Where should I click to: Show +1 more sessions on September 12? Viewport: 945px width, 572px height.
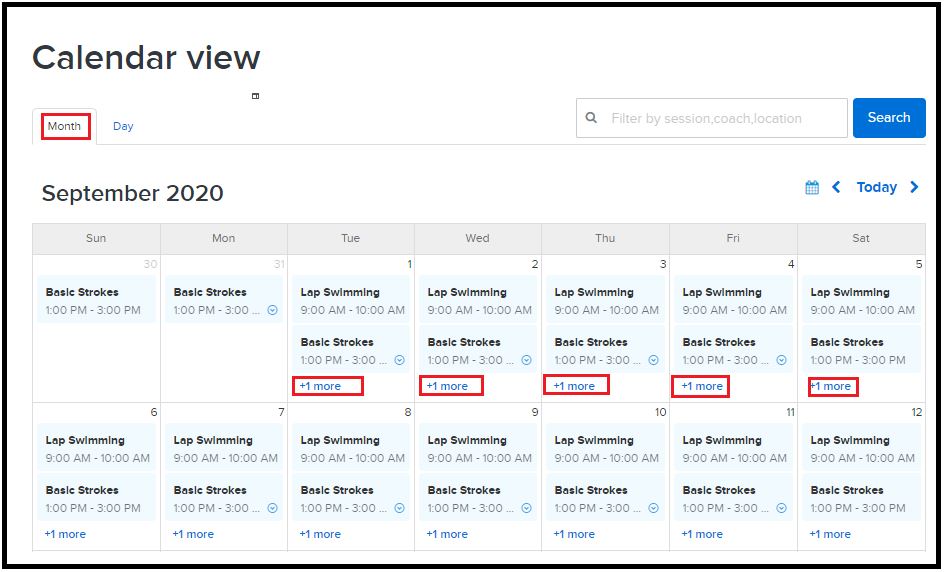click(x=830, y=534)
